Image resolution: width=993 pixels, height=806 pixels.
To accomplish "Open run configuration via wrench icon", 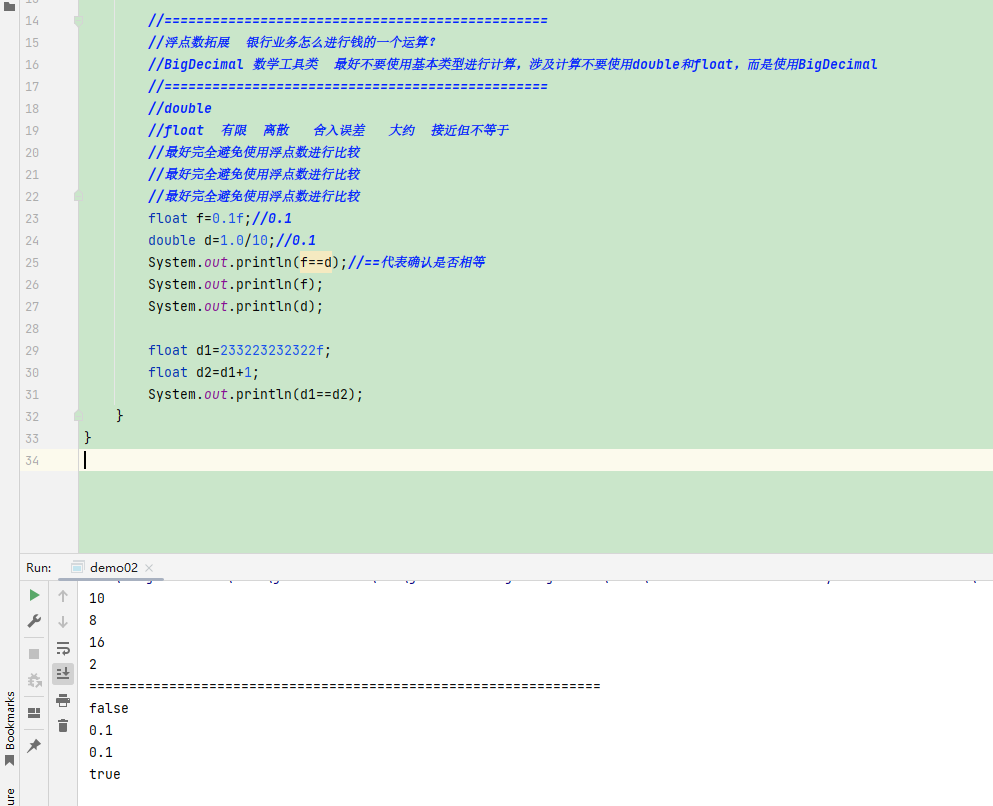I will tap(34, 621).
